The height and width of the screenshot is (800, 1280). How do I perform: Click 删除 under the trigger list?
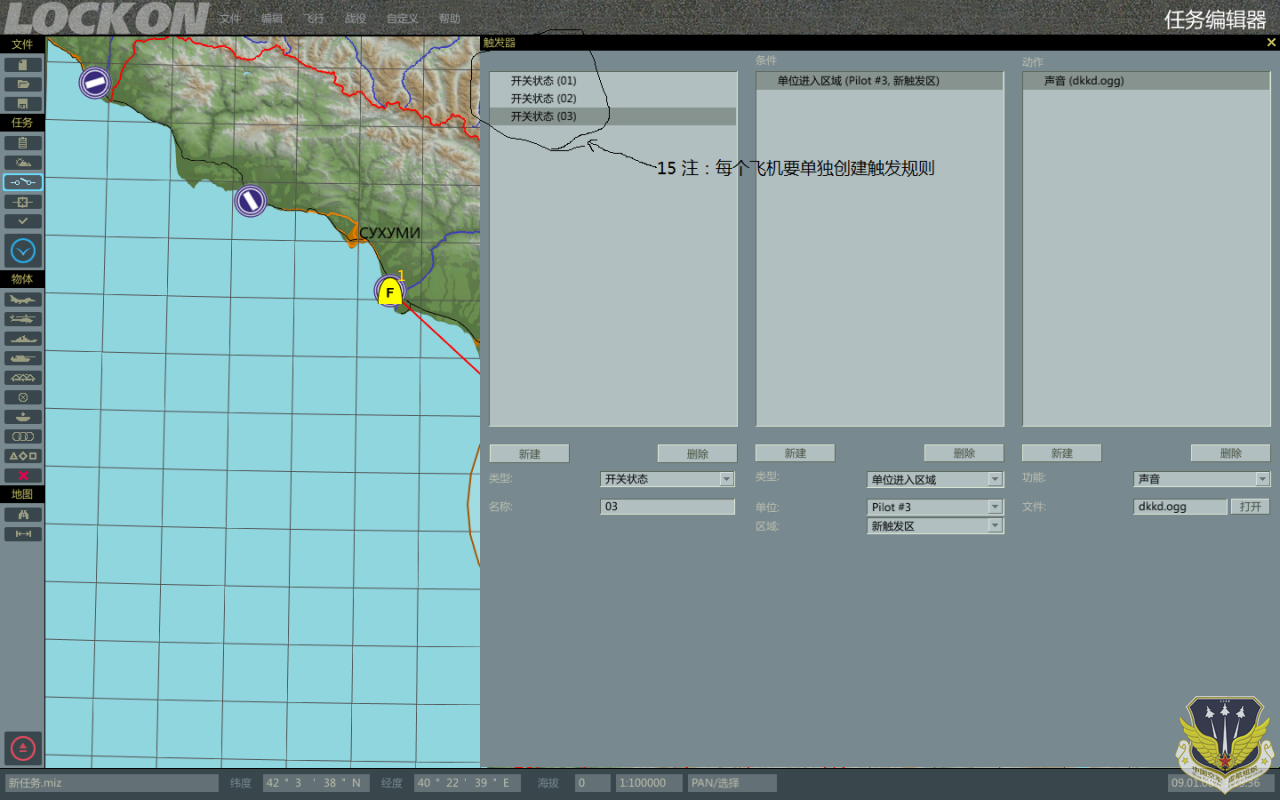click(x=697, y=454)
